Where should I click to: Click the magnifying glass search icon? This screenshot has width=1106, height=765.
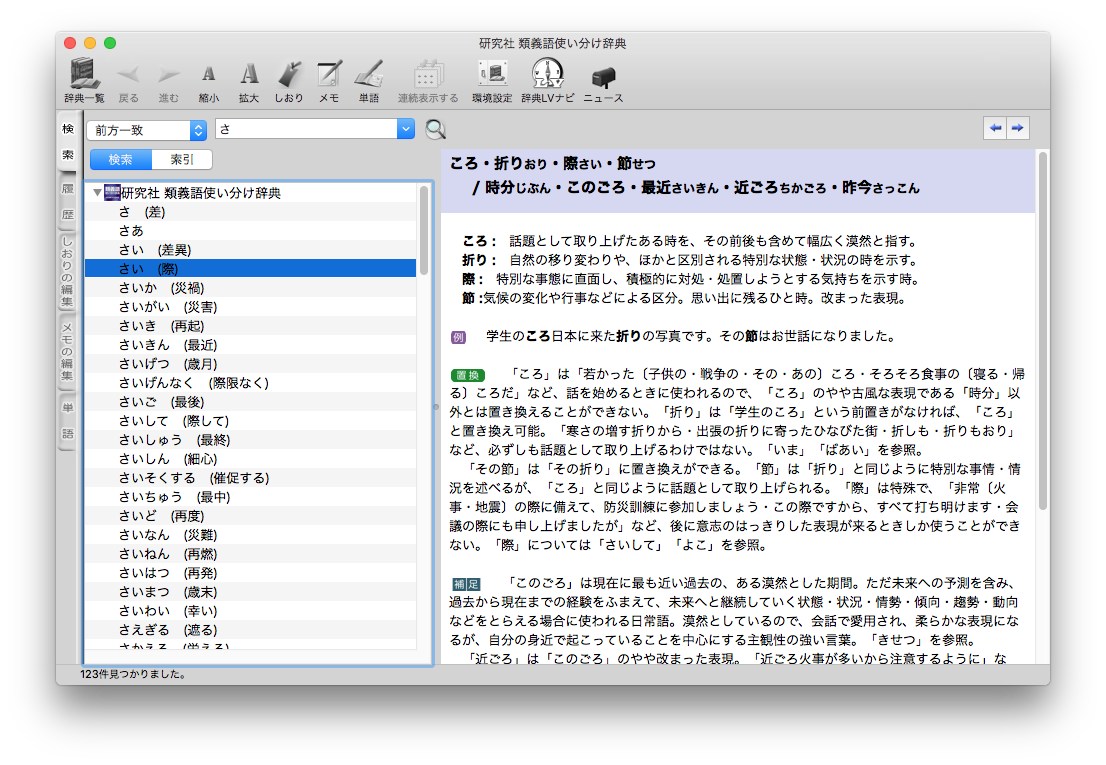pyautogui.click(x=435, y=129)
